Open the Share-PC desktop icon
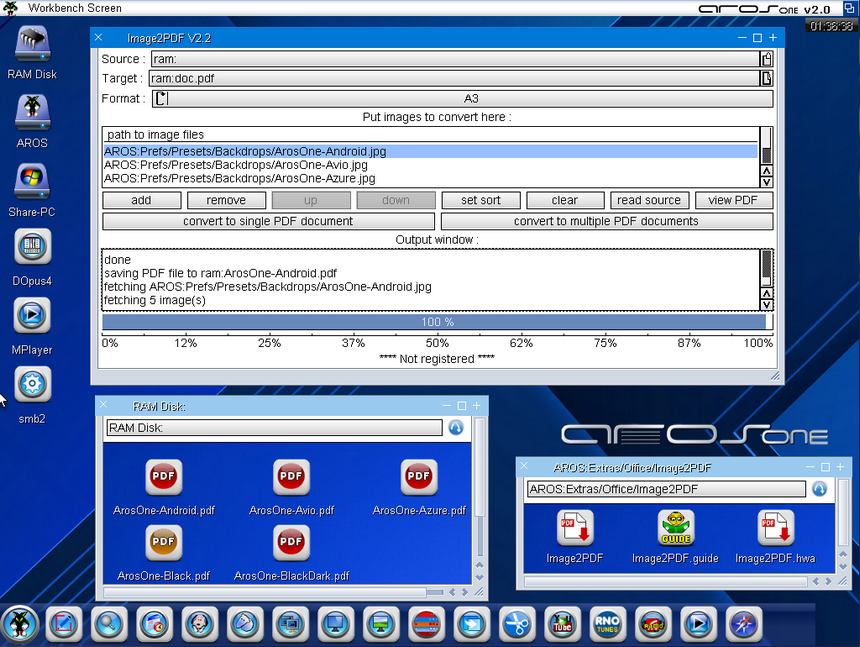The height and width of the screenshot is (647, 860). [32, 181]
